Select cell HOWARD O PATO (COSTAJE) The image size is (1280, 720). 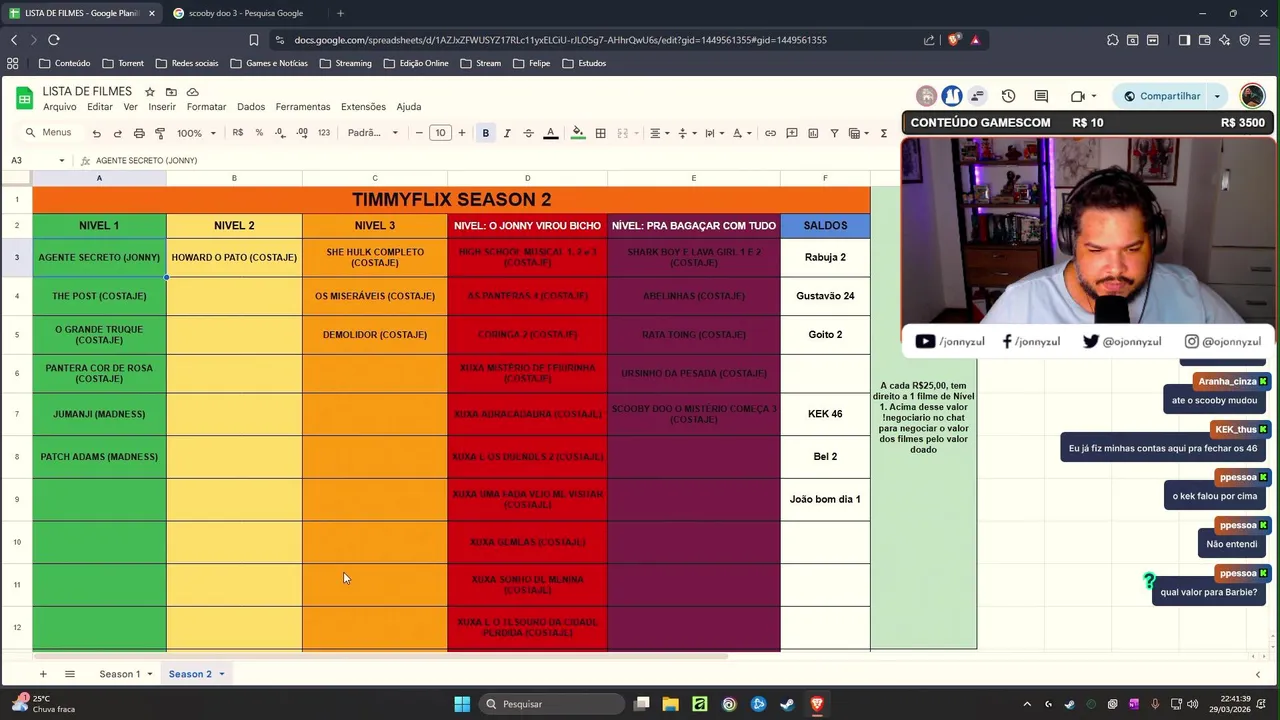(x=234, y=257)
